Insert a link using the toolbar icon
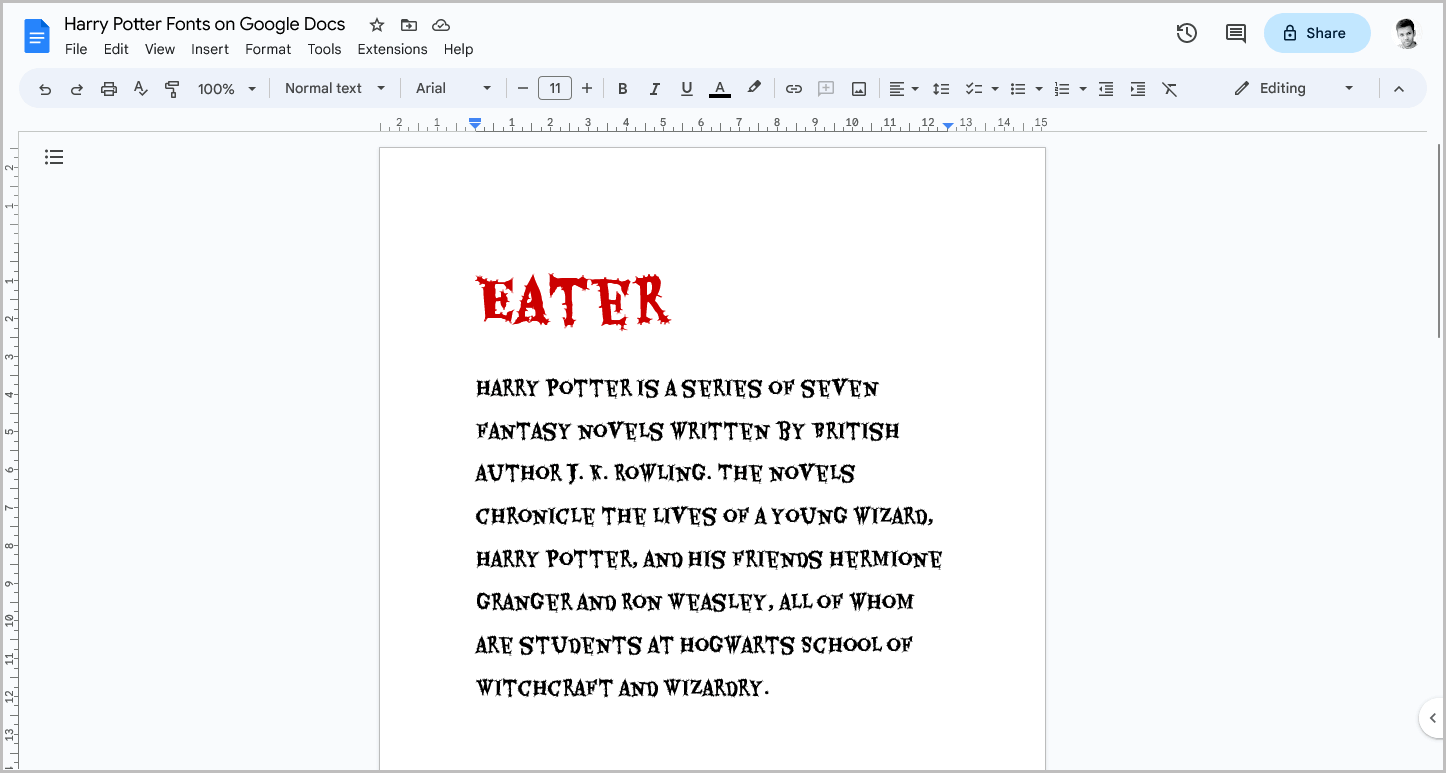 (793, 88)
